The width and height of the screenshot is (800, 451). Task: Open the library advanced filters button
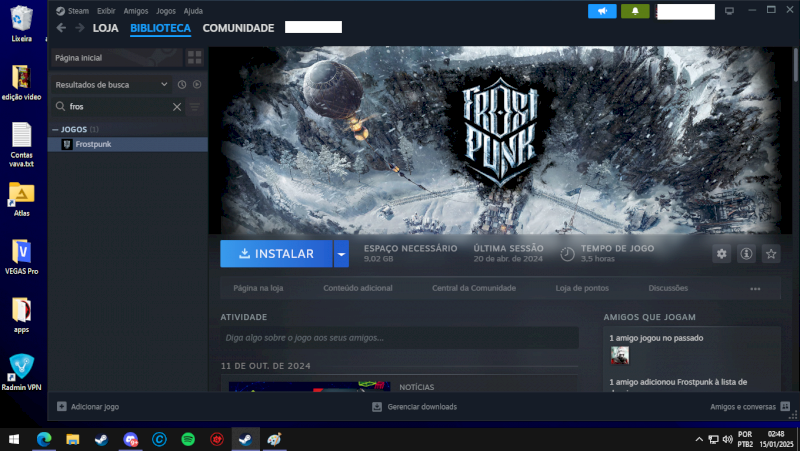pyautogui.click(x=195, y=106)
